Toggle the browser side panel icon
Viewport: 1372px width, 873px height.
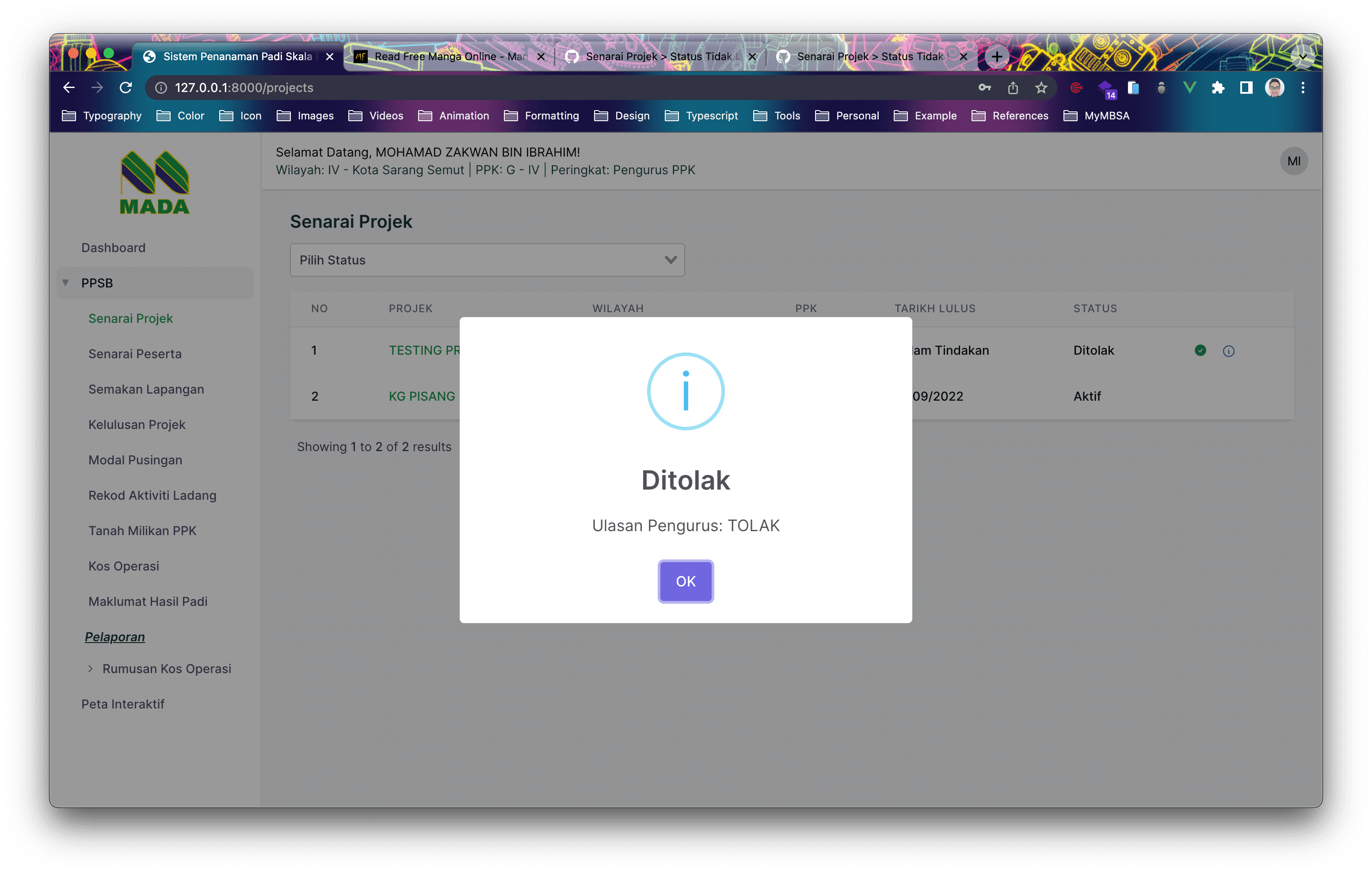click(x=1246, y=88)
